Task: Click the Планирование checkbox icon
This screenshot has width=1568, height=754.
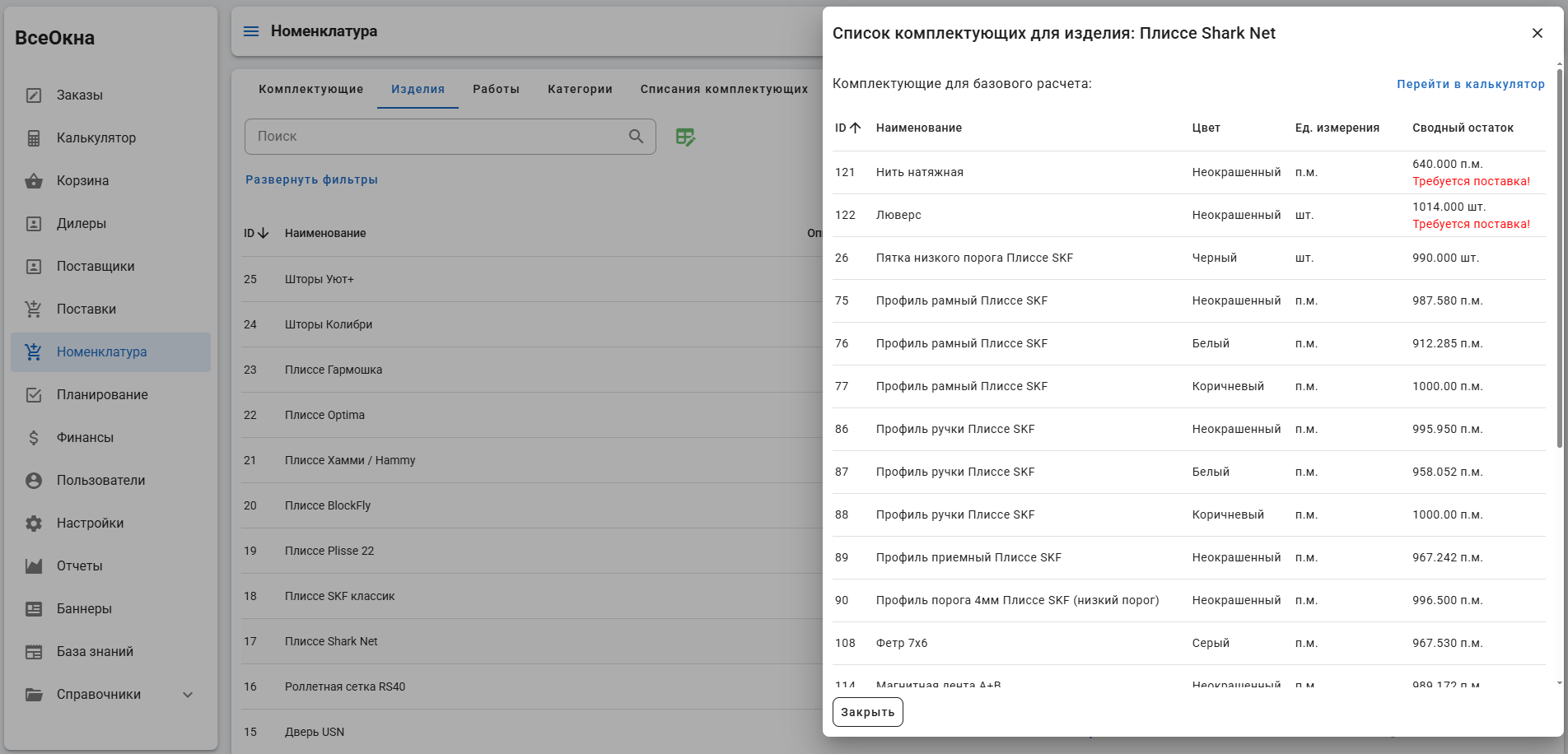Action: [x=34, y=395]
